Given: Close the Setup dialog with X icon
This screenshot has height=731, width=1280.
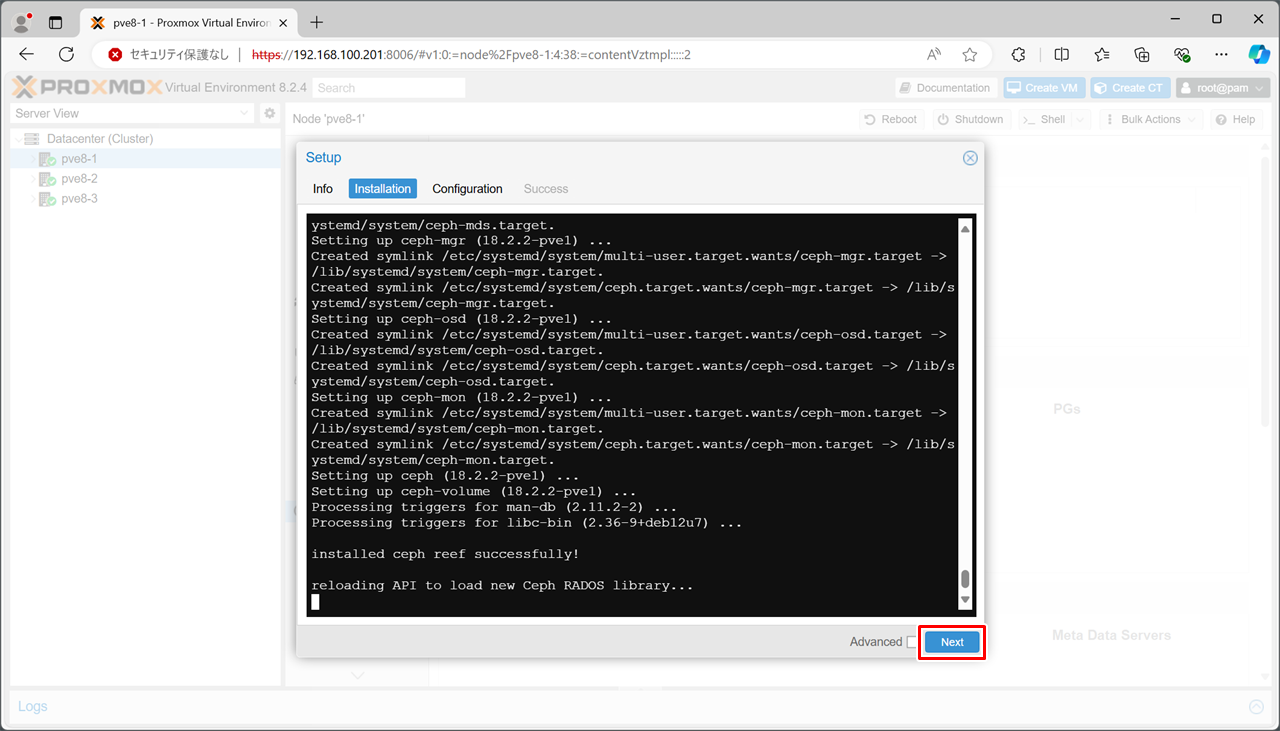Looking at the screenshot, I should point(969,158).
